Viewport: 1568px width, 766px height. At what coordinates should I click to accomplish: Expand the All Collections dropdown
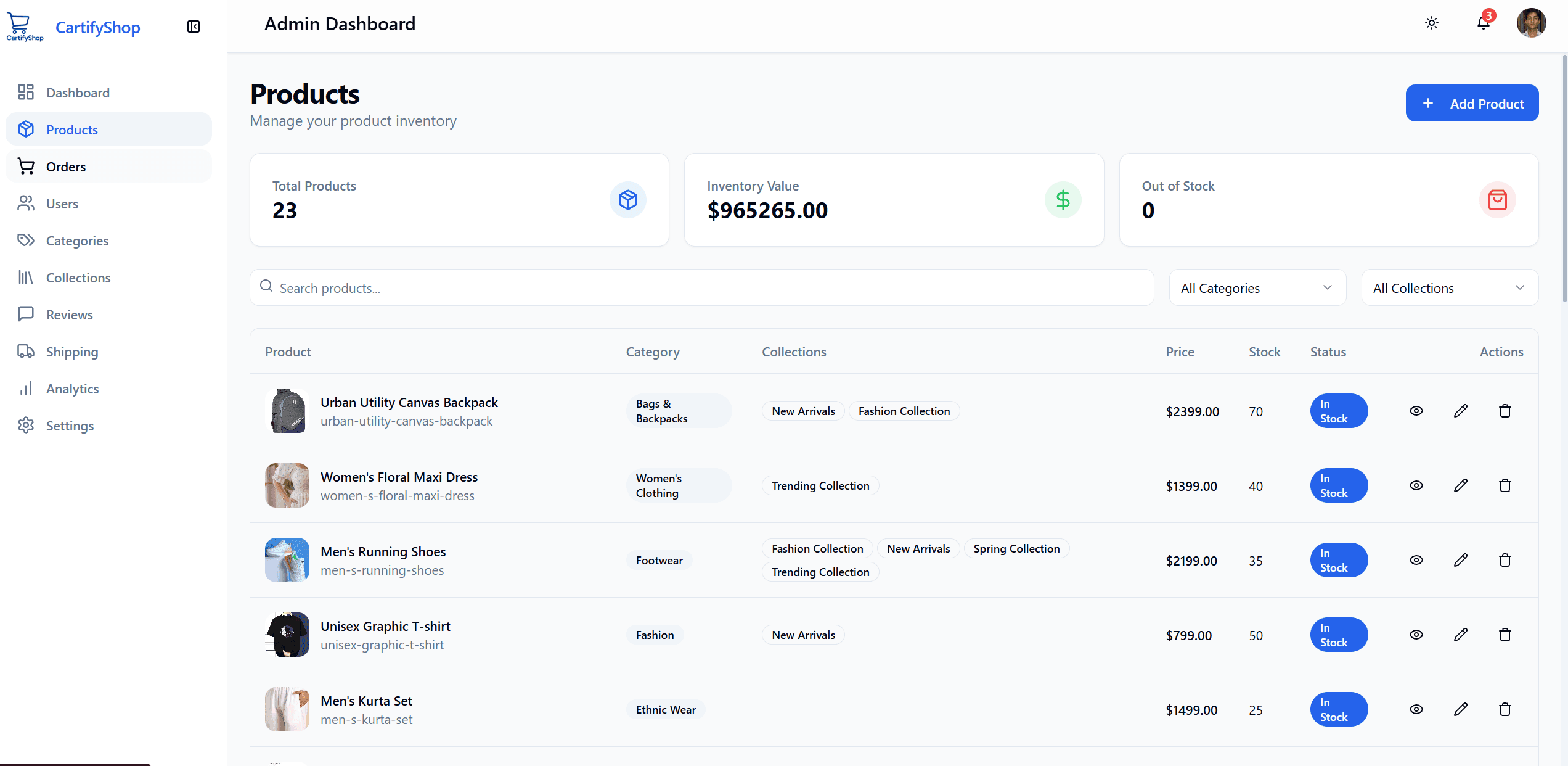(1450, 288)
